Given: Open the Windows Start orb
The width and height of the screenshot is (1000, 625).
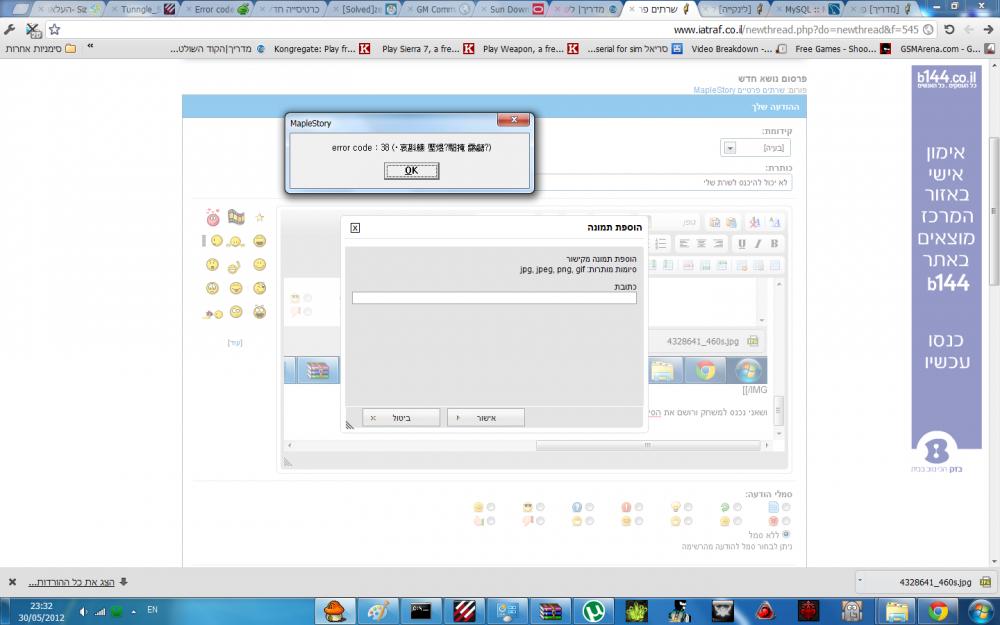Looking at the screenshot, I should point(980,611).
